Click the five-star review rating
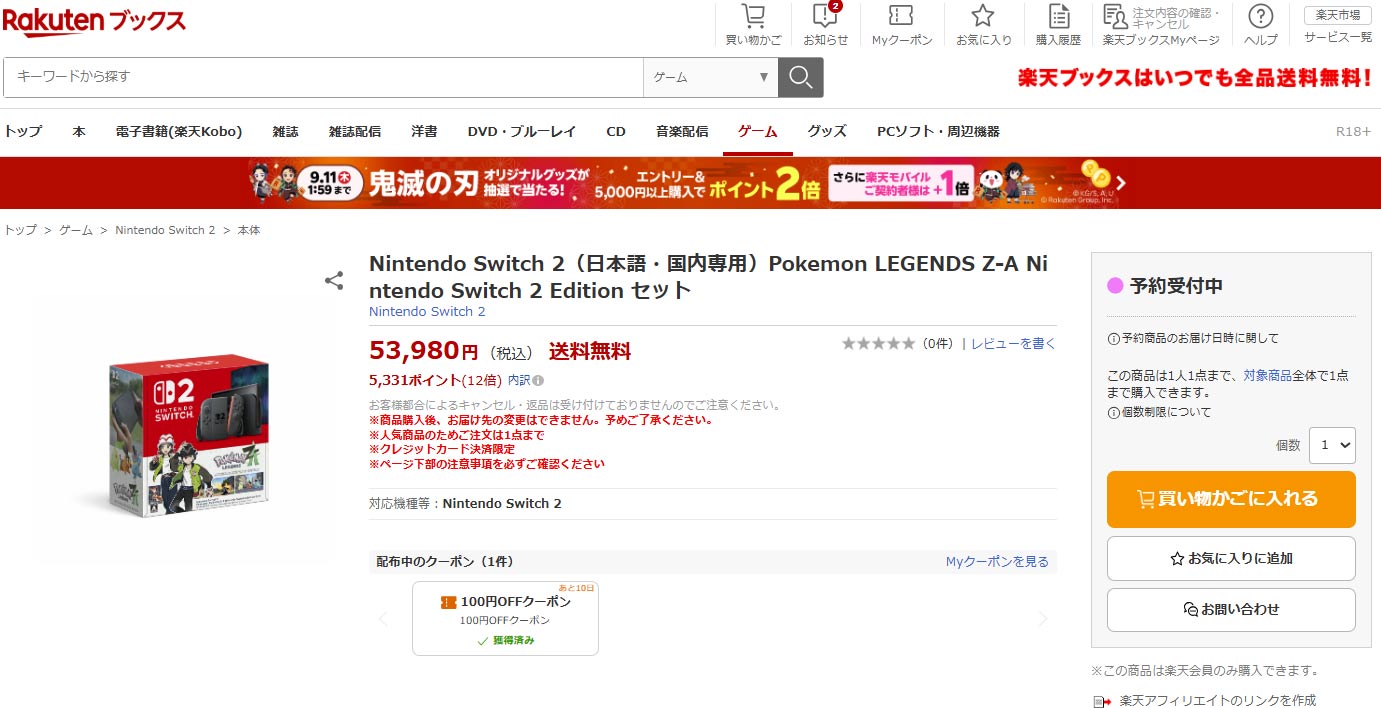The width and height of the screenshot is (1381, 708). (878, 343)
